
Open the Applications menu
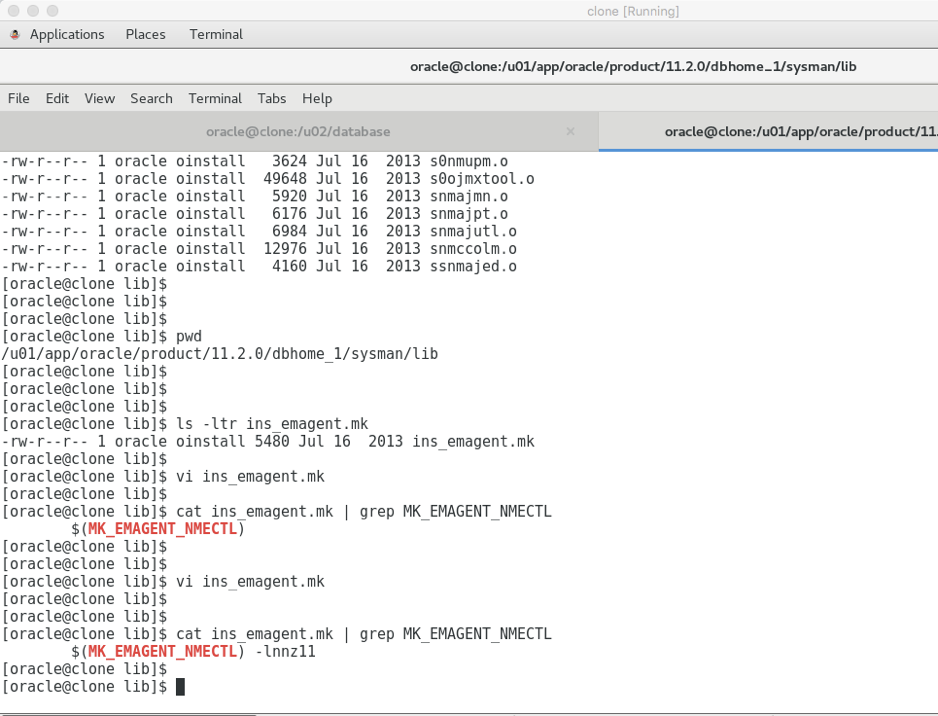coord(66,34)
